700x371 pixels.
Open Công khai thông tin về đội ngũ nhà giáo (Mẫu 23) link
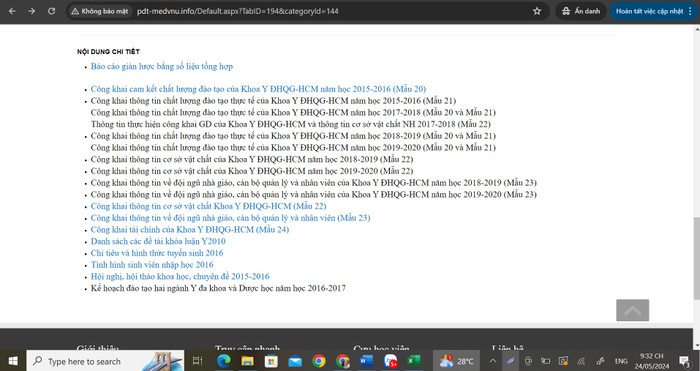pyautogui.click(x=230, y=218)
